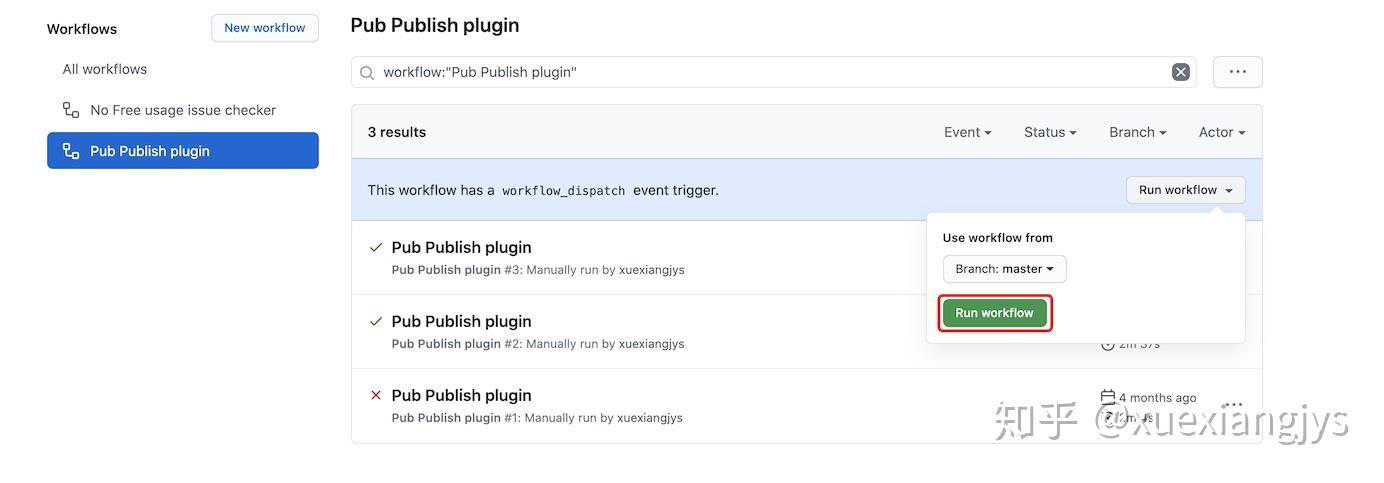
Task: Expand the Status filter dropdown
Action: coord(1049,132)
